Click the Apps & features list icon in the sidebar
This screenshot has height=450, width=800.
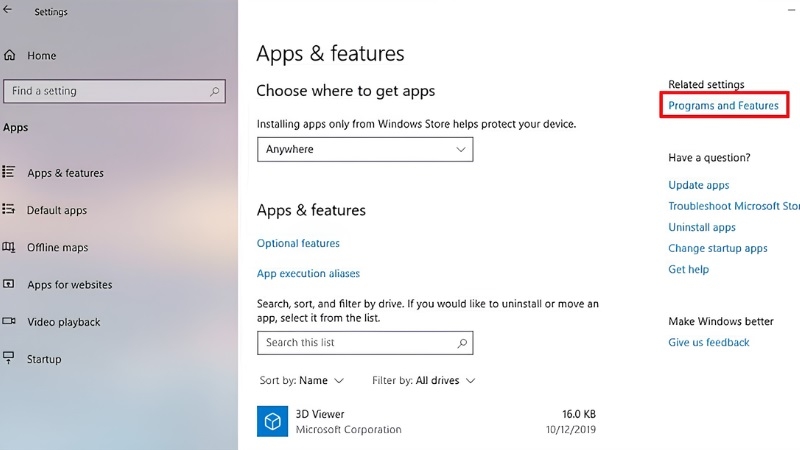[x=8, y=172]
